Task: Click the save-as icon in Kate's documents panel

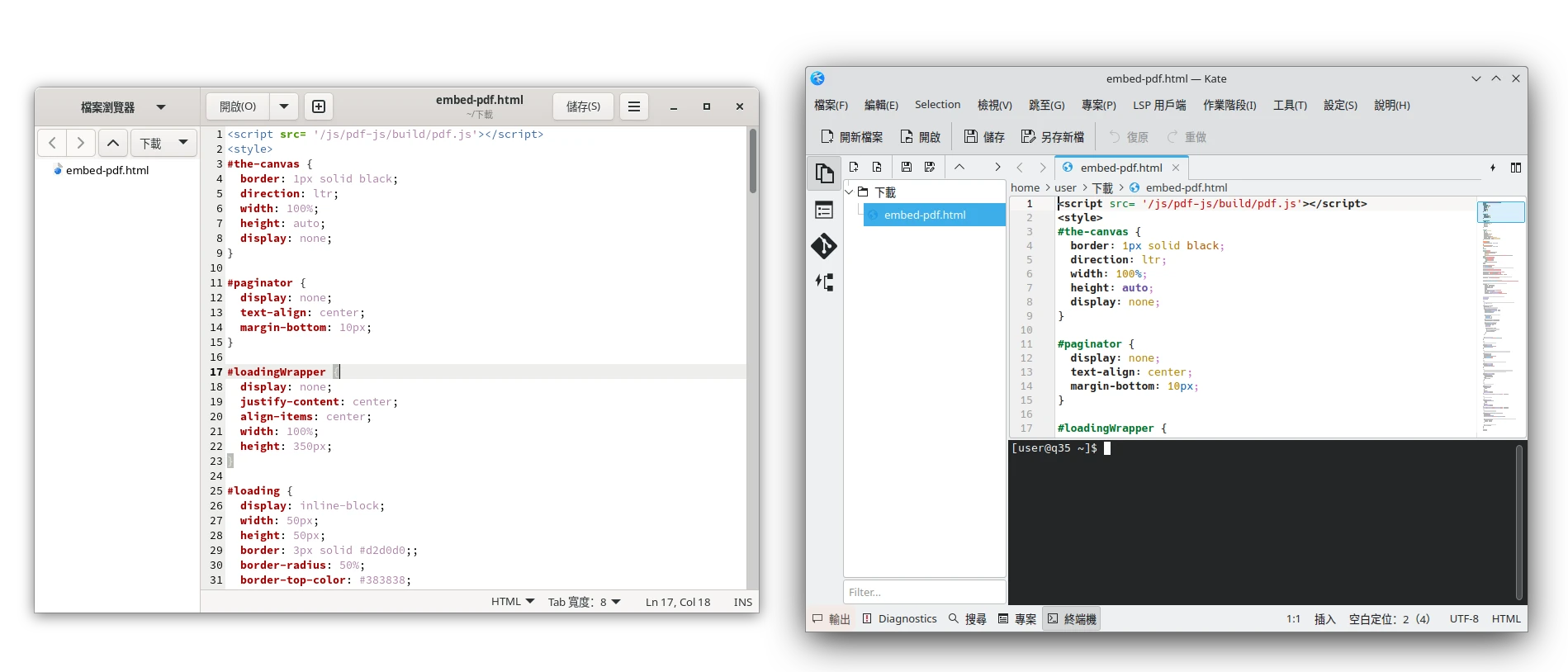Action: [x=930, y=167]
